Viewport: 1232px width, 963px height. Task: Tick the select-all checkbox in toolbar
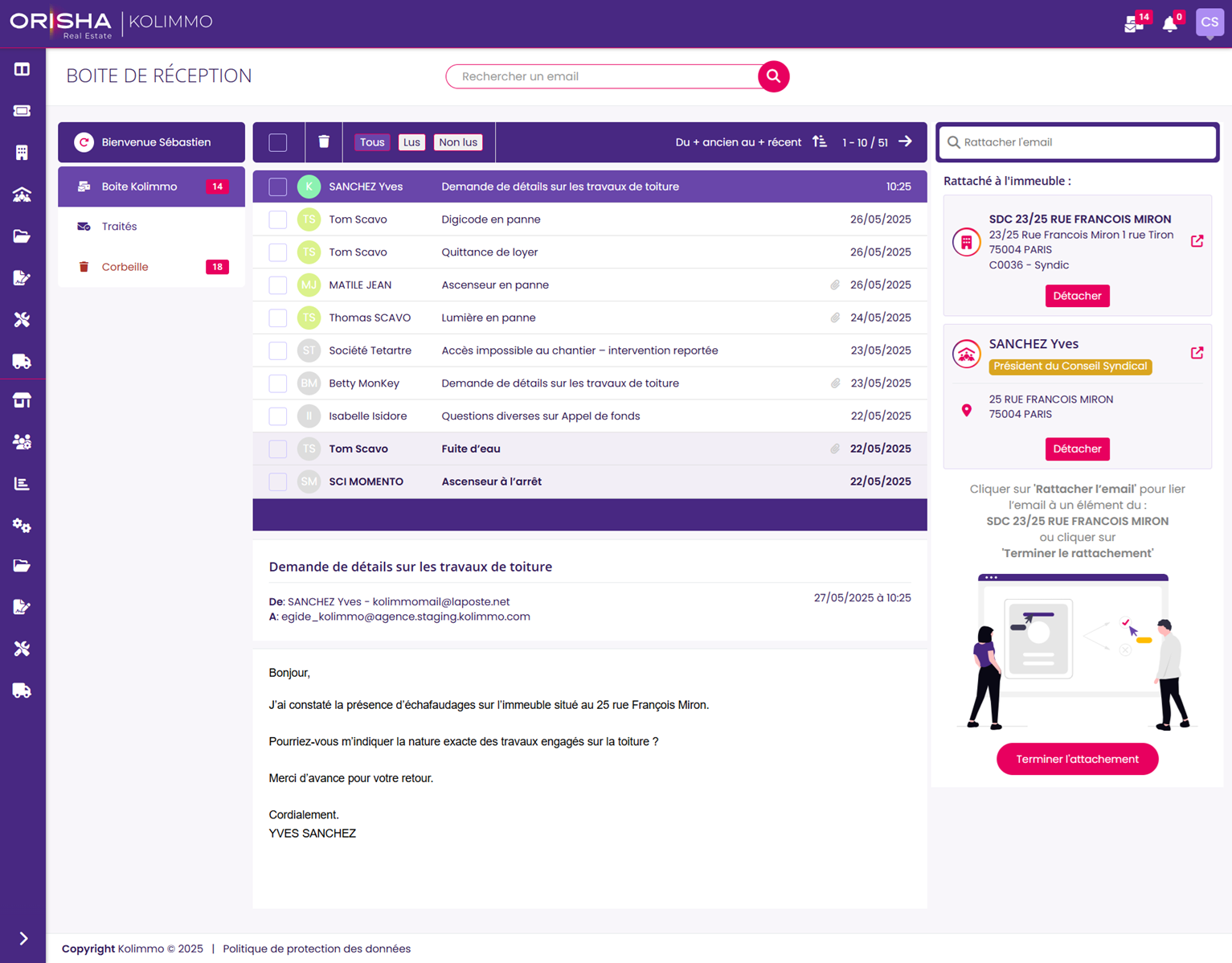[278, 142]
